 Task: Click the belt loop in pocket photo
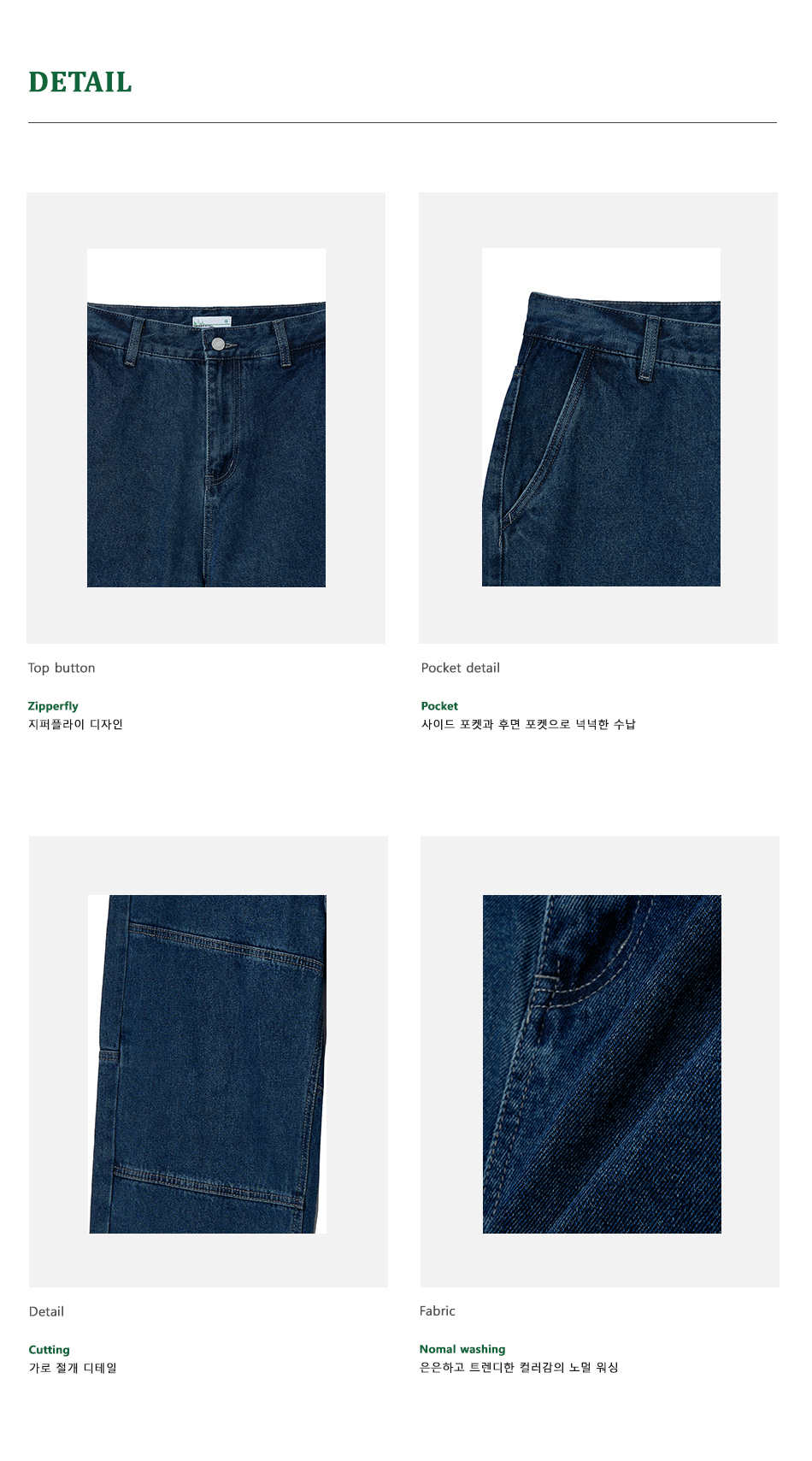(x=650, y=348)
